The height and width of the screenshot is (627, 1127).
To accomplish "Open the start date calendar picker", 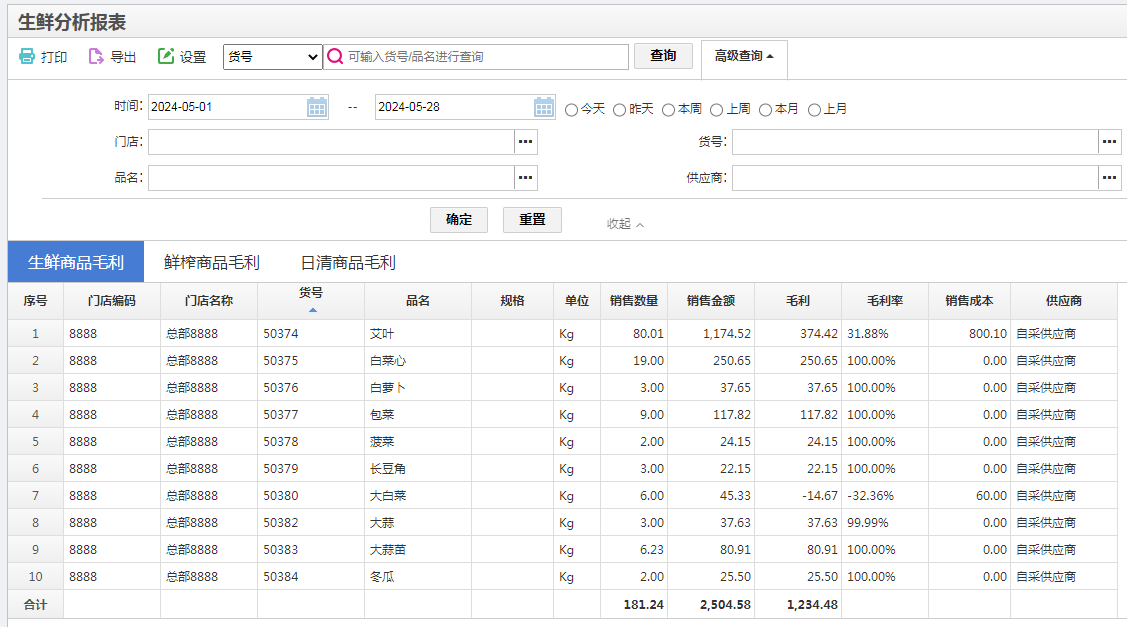I will [x=317, y=107].
